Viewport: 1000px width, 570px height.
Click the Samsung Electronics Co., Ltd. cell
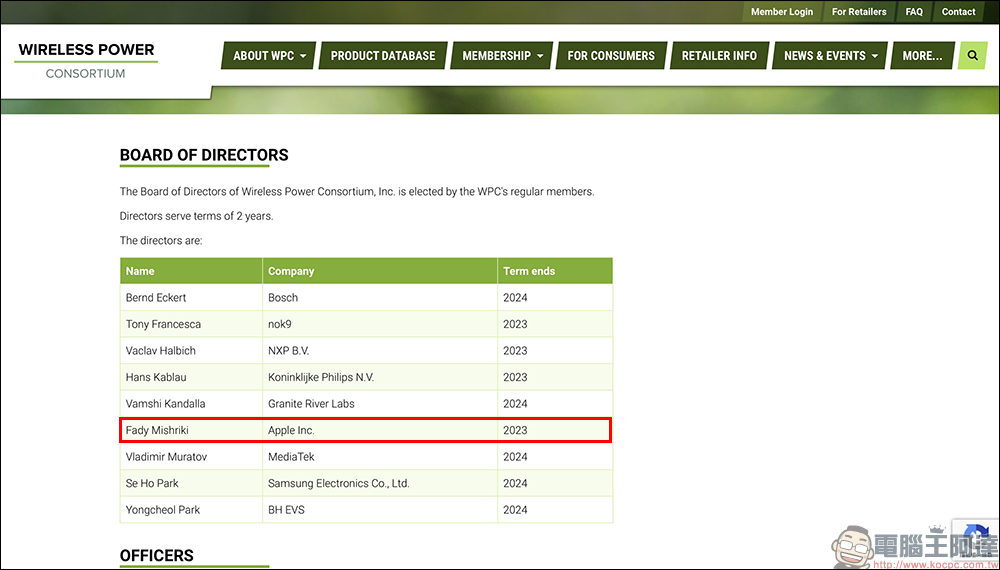coord(380,483)
